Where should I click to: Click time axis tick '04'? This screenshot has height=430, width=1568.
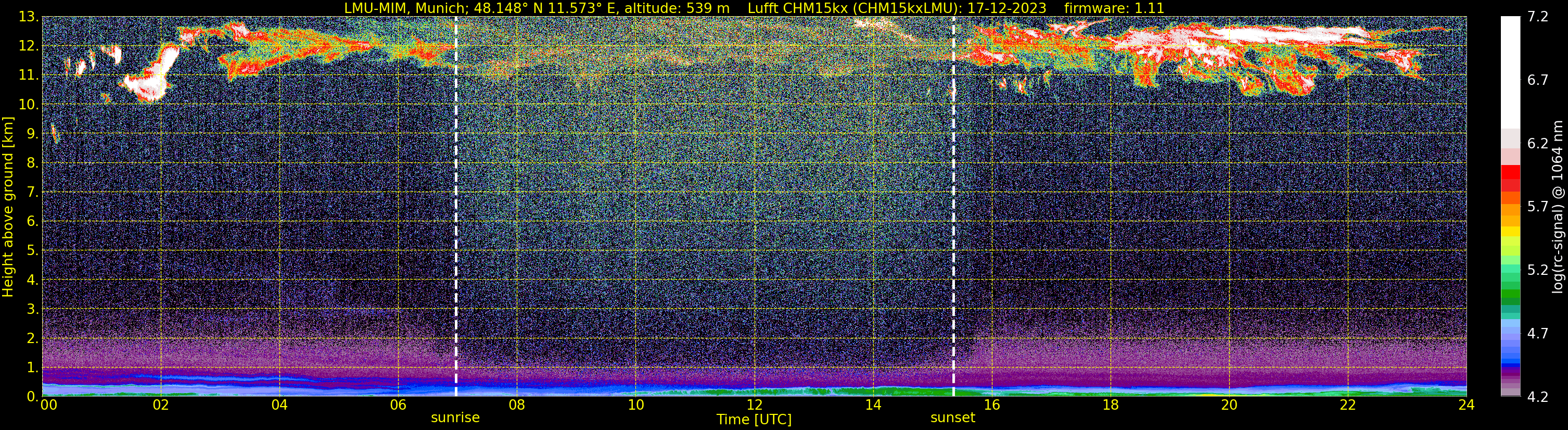279,406
